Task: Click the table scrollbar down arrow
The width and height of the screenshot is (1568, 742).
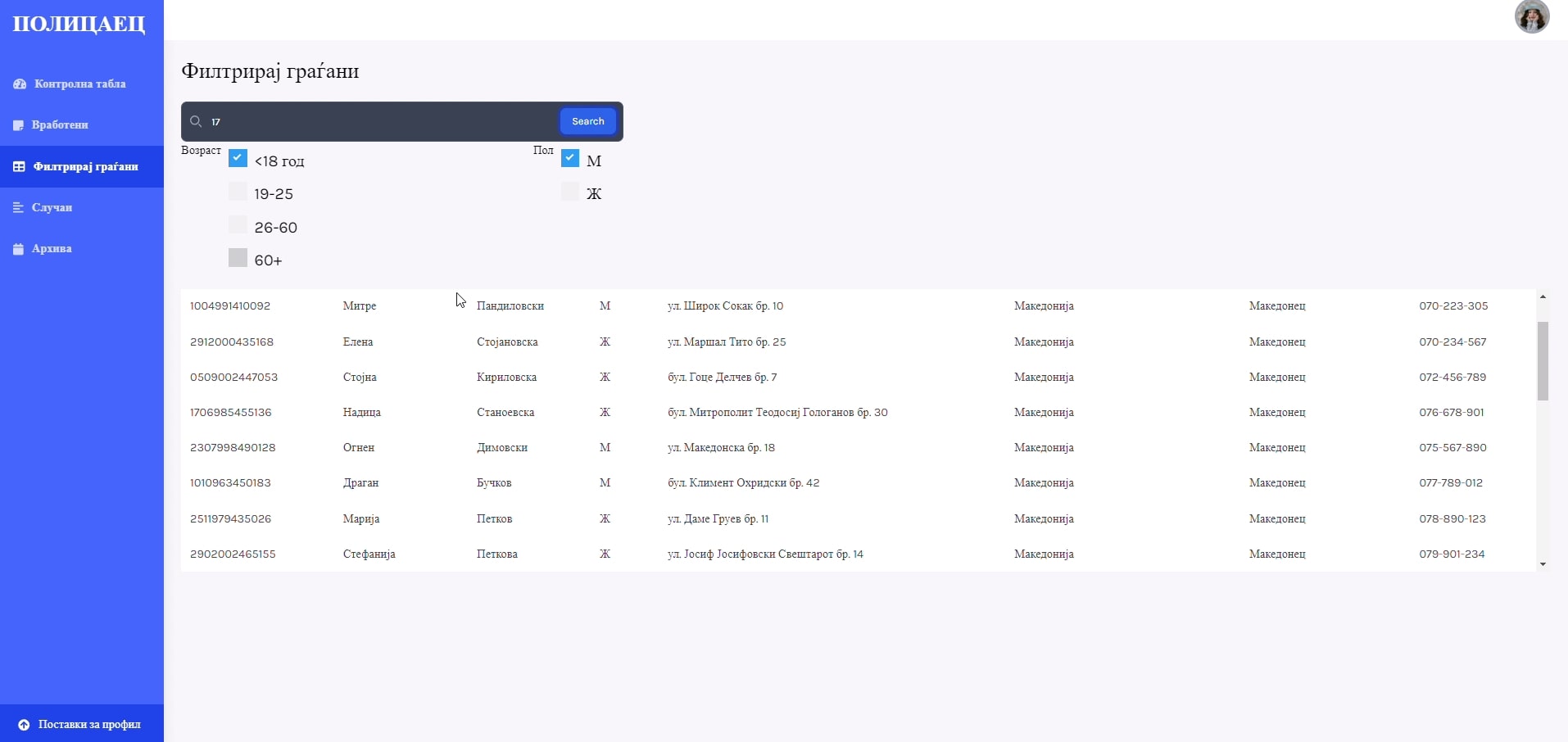Action: [1543, 564]
